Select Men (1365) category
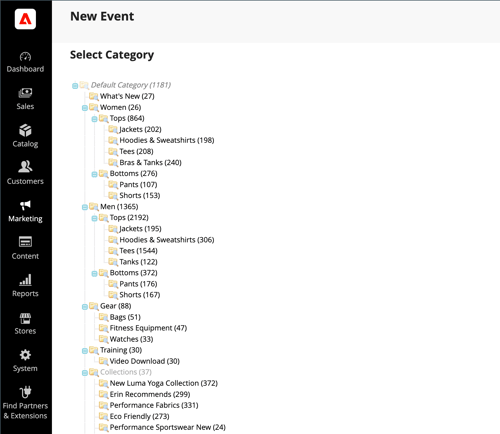 119,207
